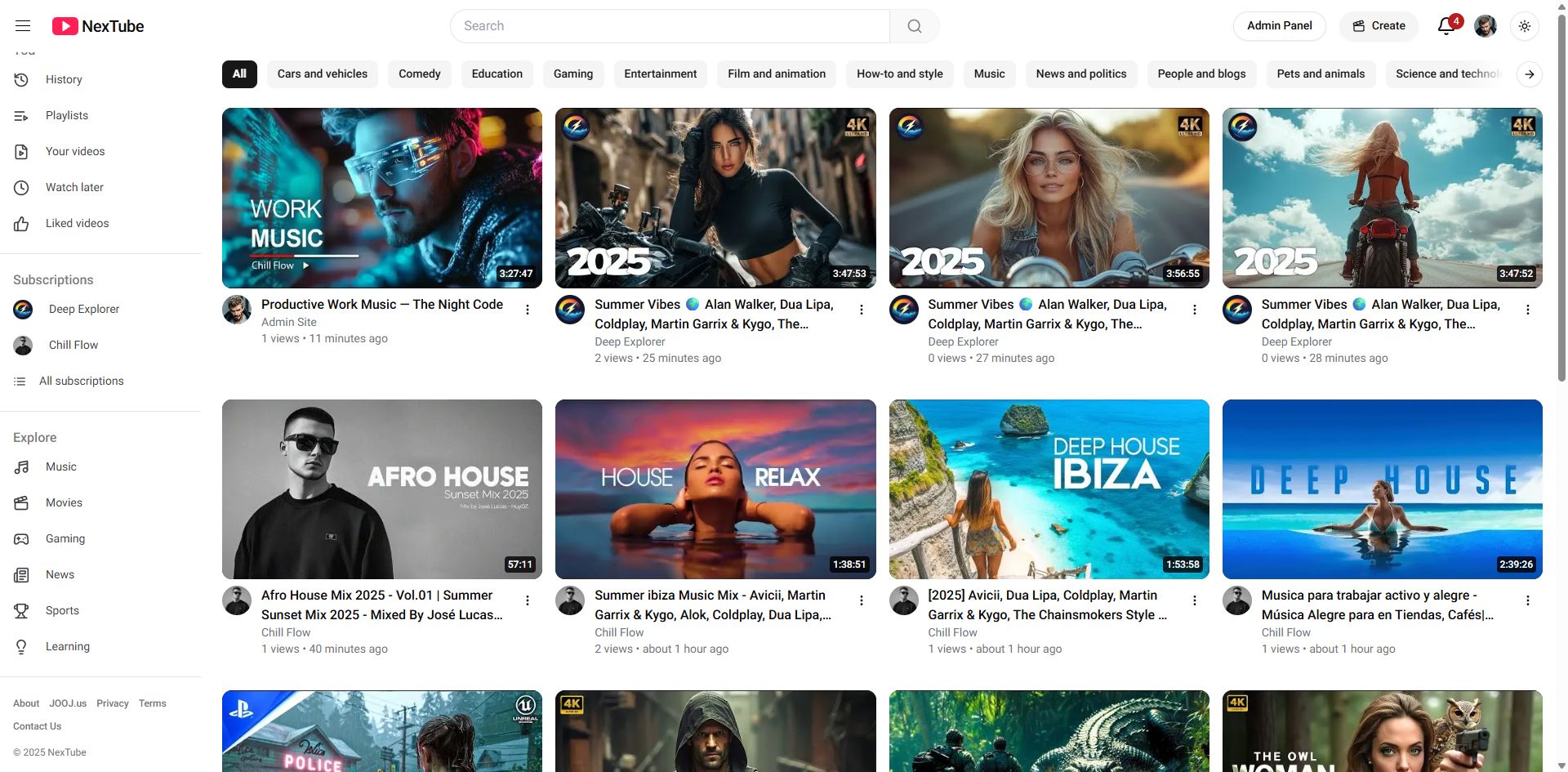This screenshot has width=1568, height=772.
Task: Select the Comedy category chip
Action: (419, 74)
